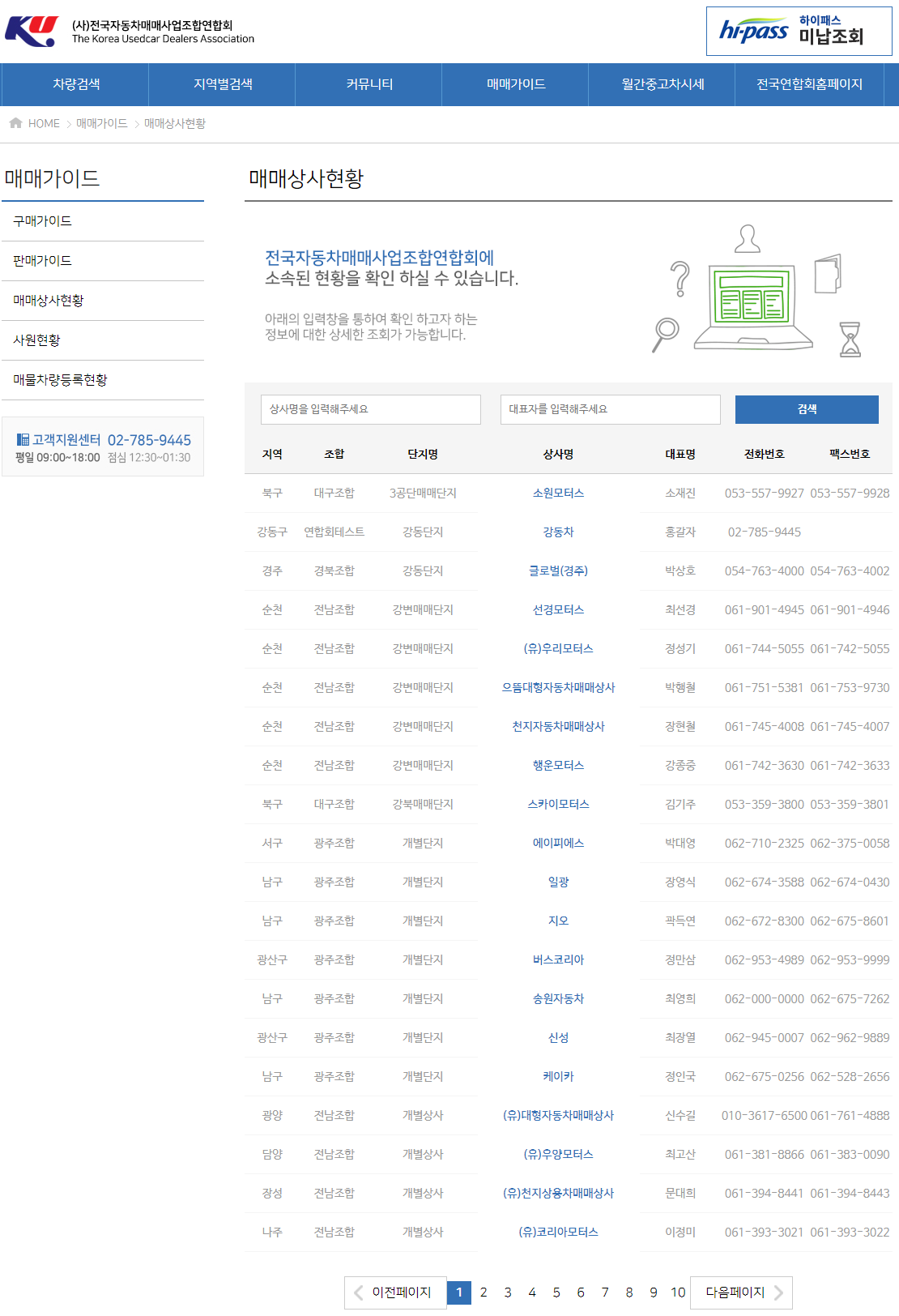Open dealer 으뜸대형자동차매매상사

pos(558,687)
